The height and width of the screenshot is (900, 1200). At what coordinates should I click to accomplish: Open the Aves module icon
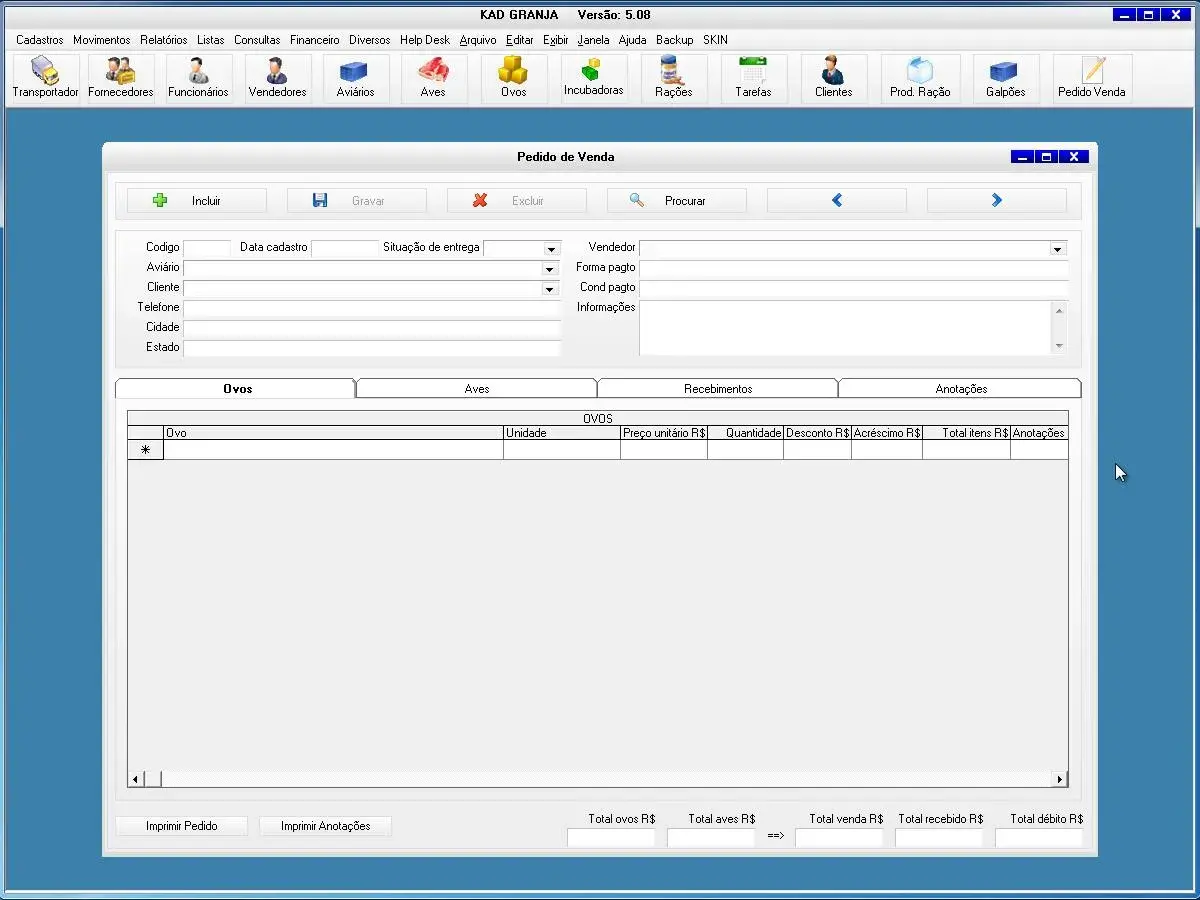433,78
